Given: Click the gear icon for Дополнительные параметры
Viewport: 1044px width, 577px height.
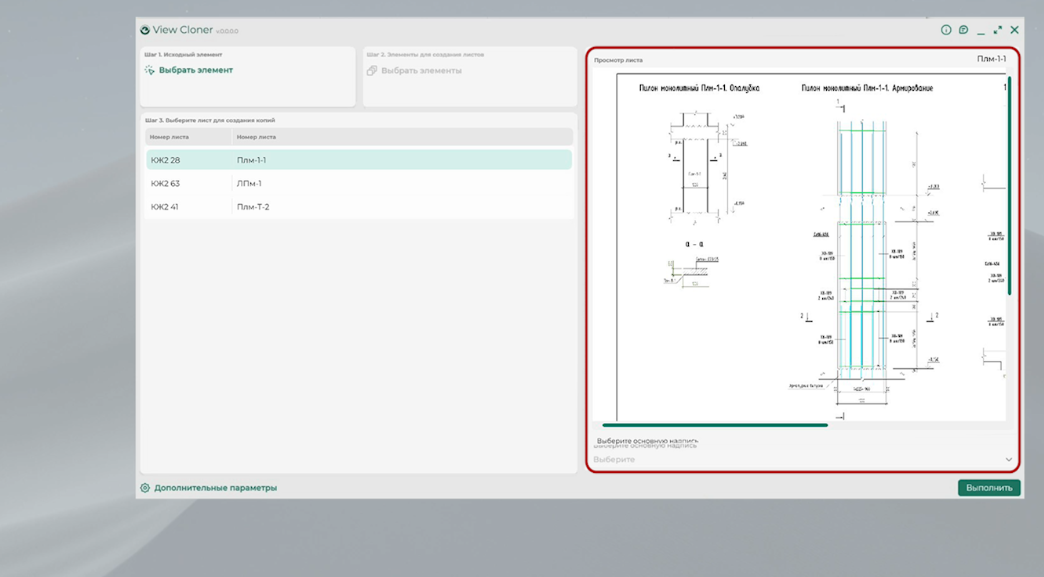Looking at the screenshot, I should (145, 488).
